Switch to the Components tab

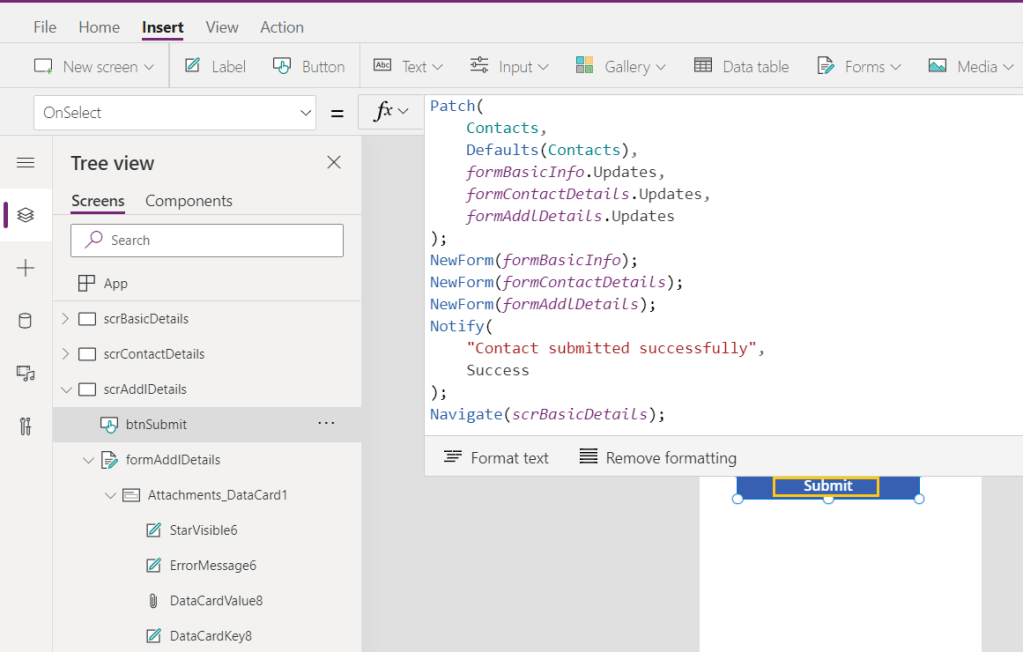(188, 201)
